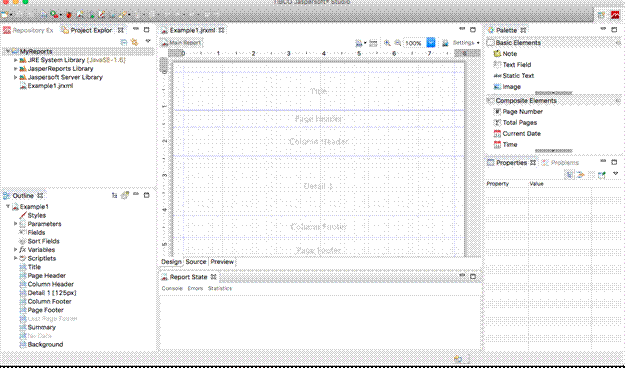Click the Open Perspective icon

point(601,15)
